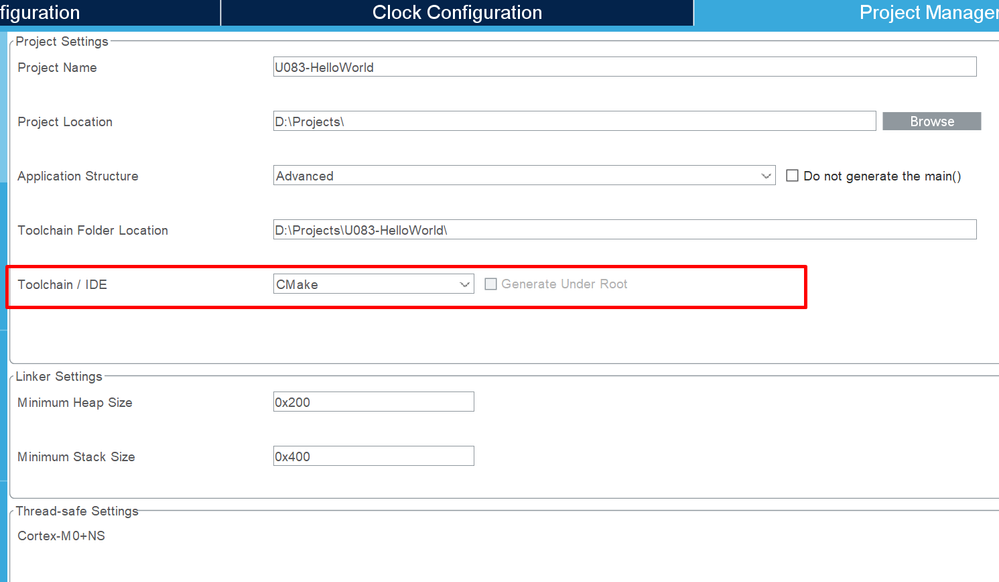Click the Toolchain / IDE label

tap(62, 284)
